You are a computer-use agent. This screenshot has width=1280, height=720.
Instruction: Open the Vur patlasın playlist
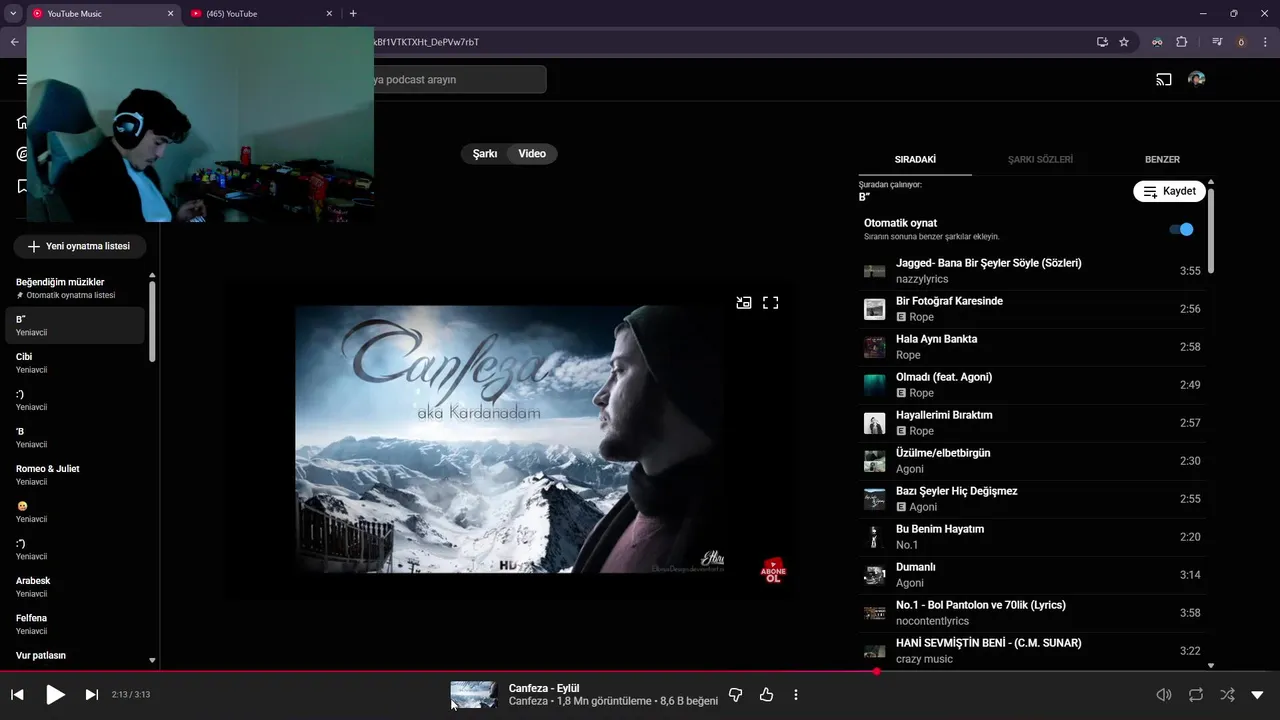[76, 658]
